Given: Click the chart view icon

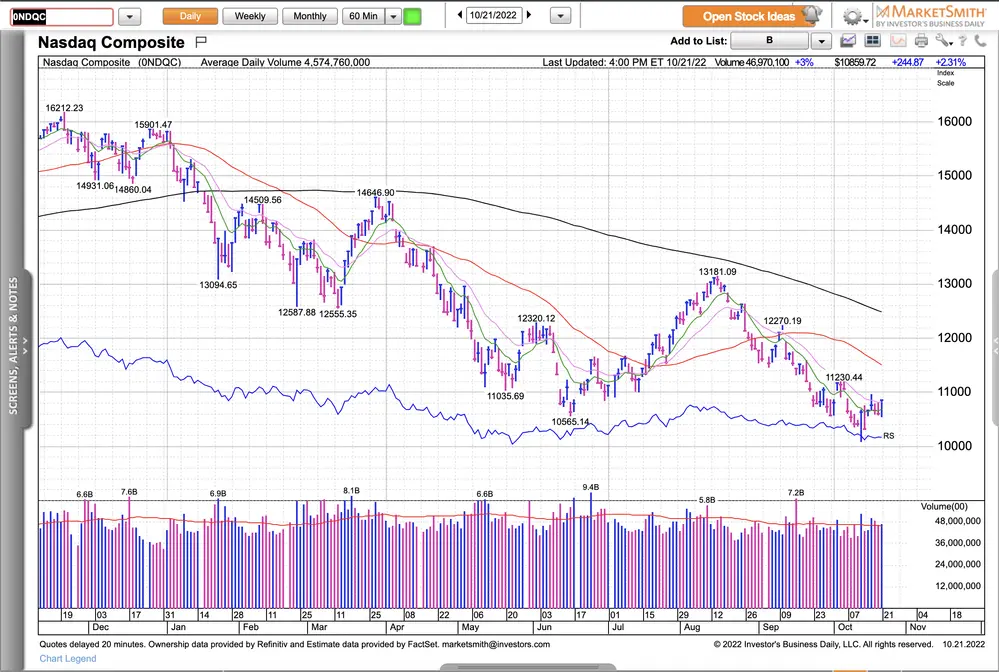Looking at the screenshot, I should [x=848, y=41].
